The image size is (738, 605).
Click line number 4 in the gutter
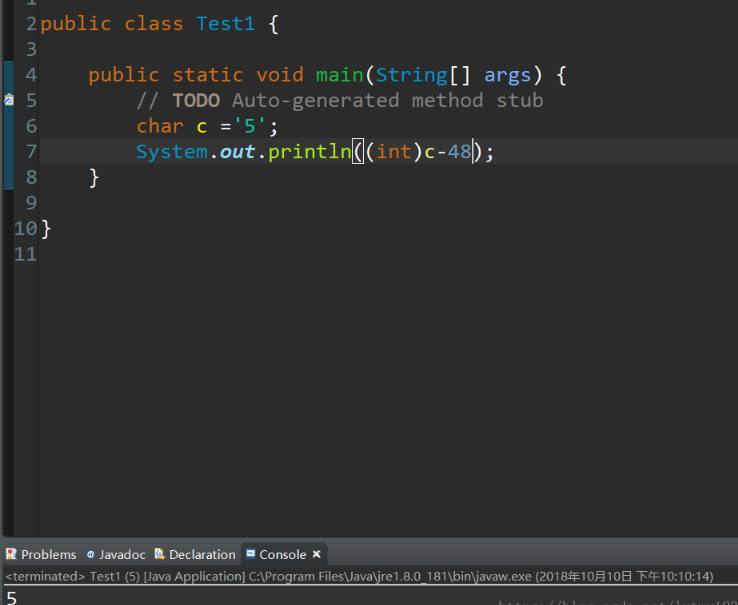30,75
